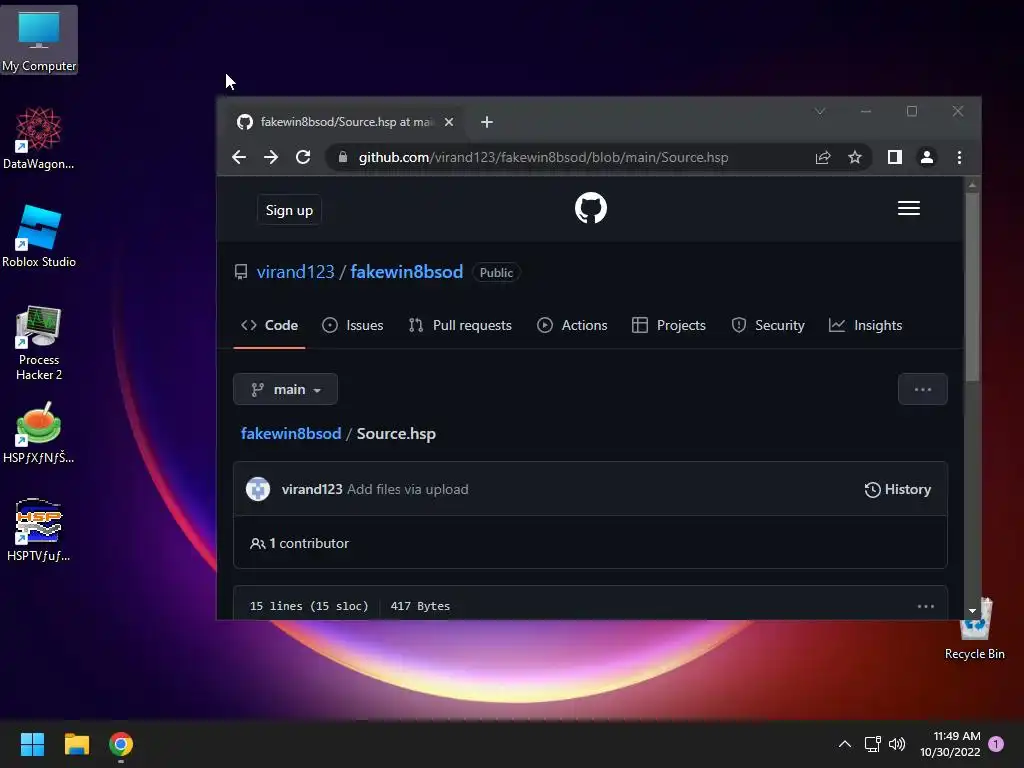Reload the GitHub page
Image resolution: width=1024 pixels, height=768 pixels.
tap(303, 157)
